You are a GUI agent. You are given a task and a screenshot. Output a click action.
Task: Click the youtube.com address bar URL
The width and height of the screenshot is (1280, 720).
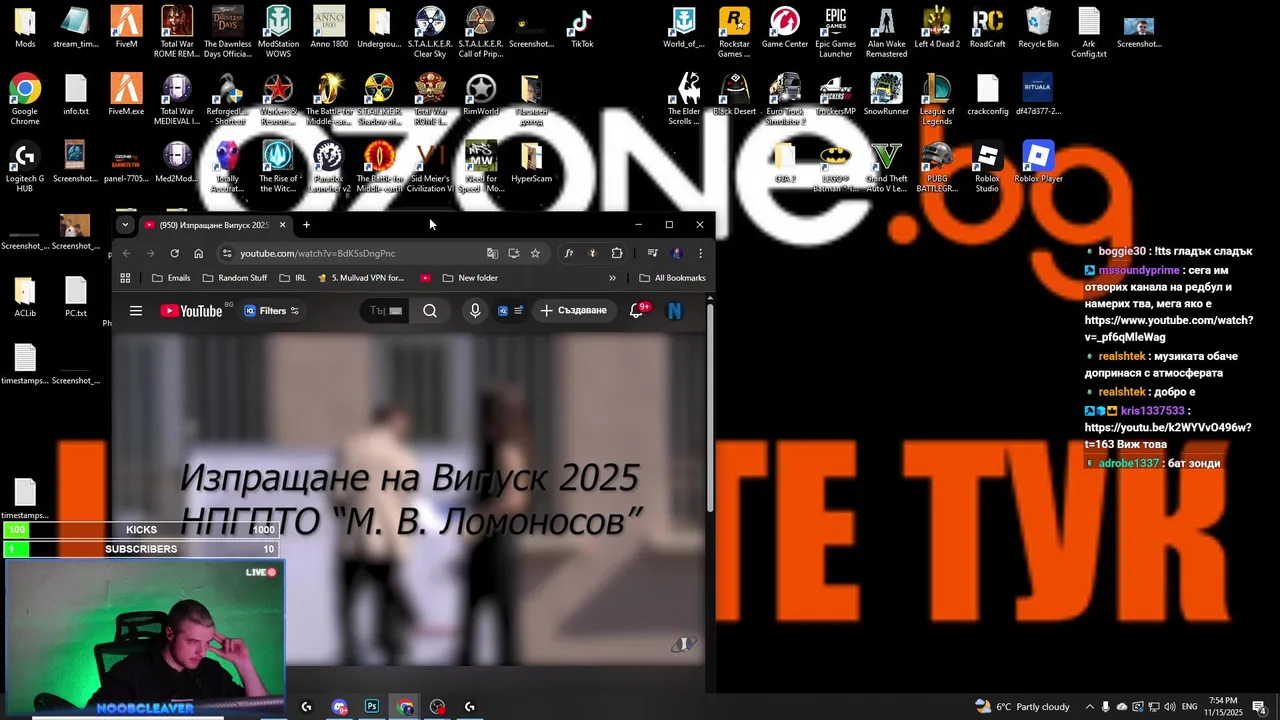317,253
